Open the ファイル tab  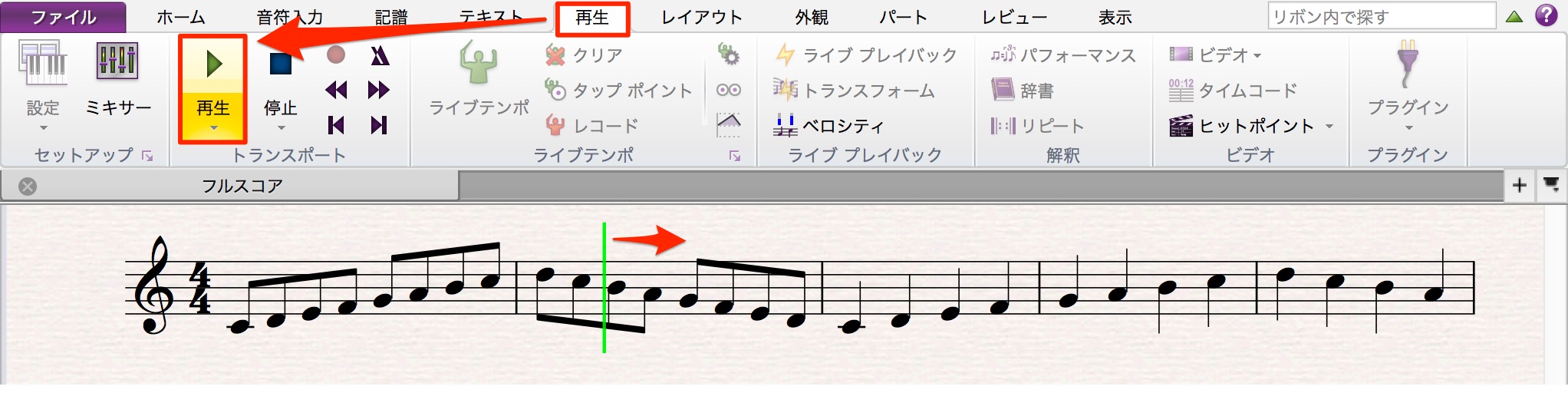(x=63, y=17)
